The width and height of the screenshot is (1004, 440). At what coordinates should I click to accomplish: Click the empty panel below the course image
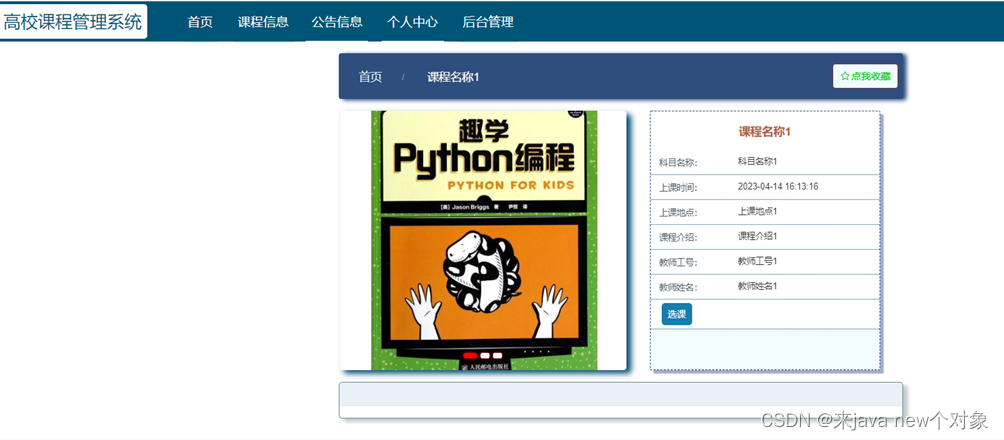(x=620, y=400)
